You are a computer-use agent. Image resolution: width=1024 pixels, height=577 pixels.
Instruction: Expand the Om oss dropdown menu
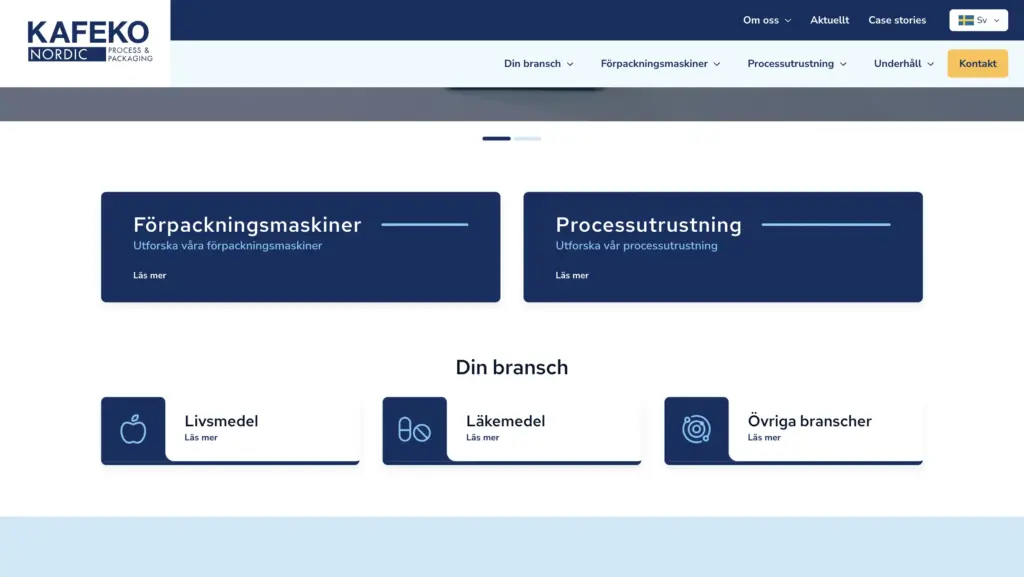click(x=767, y=20)
